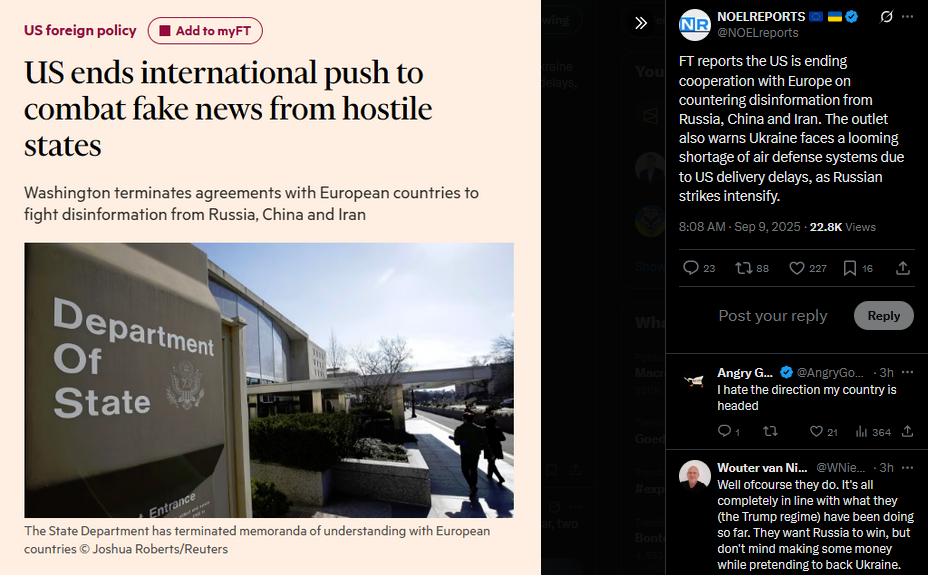Click the Reply button
Image resolution: width=928 pixels, height=575 pixels.
[884, 316]
